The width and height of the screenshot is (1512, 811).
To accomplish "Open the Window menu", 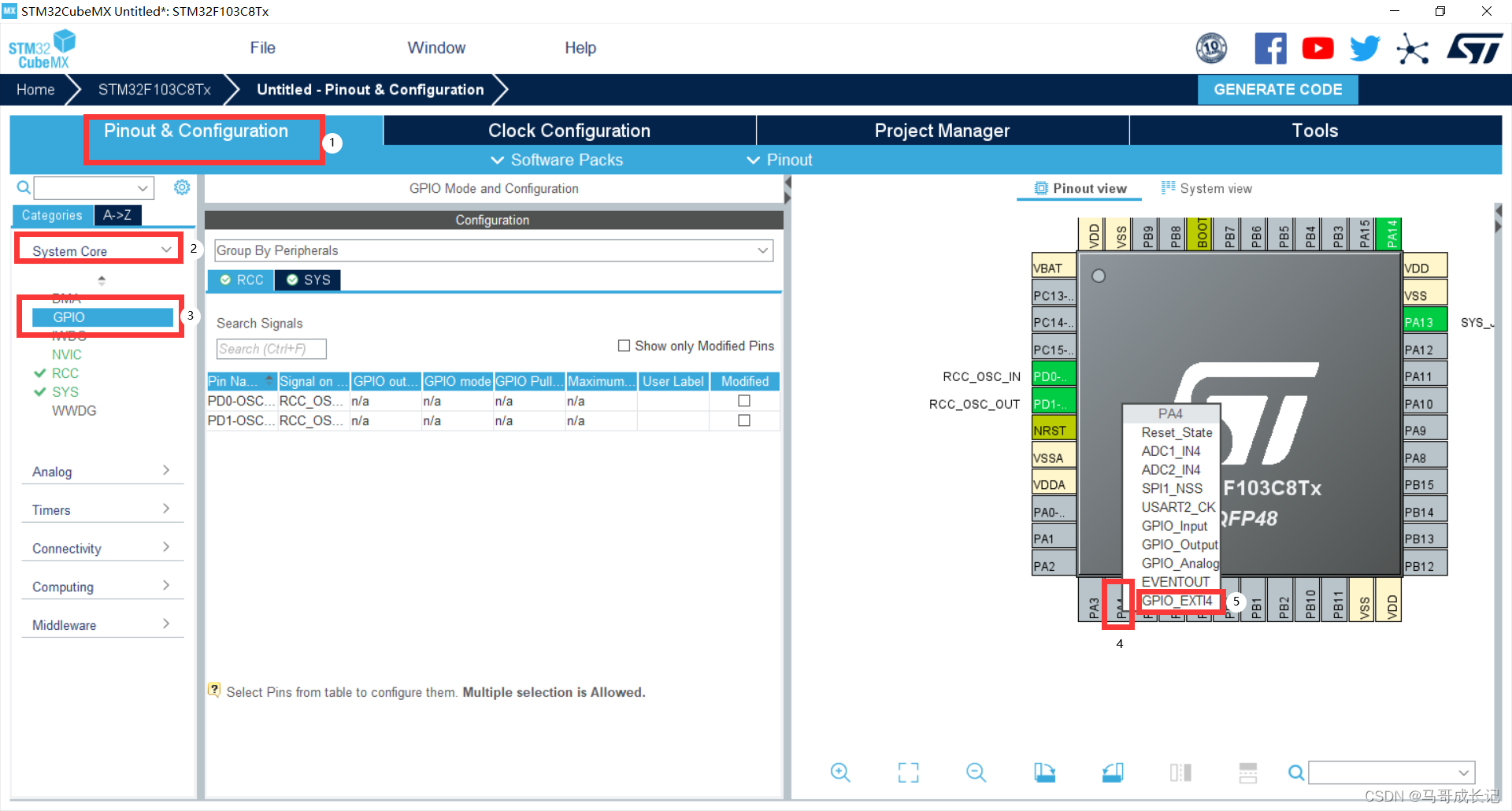I will click(436, 48).
